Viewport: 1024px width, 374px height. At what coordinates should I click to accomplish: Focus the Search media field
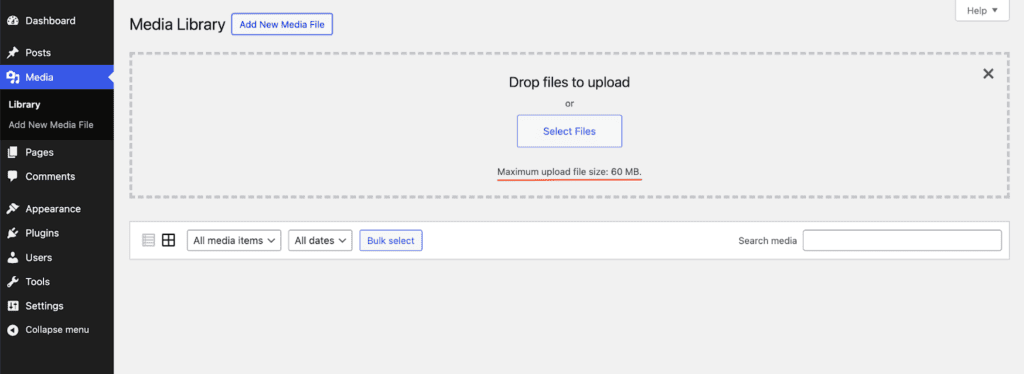tap(902, 240)
